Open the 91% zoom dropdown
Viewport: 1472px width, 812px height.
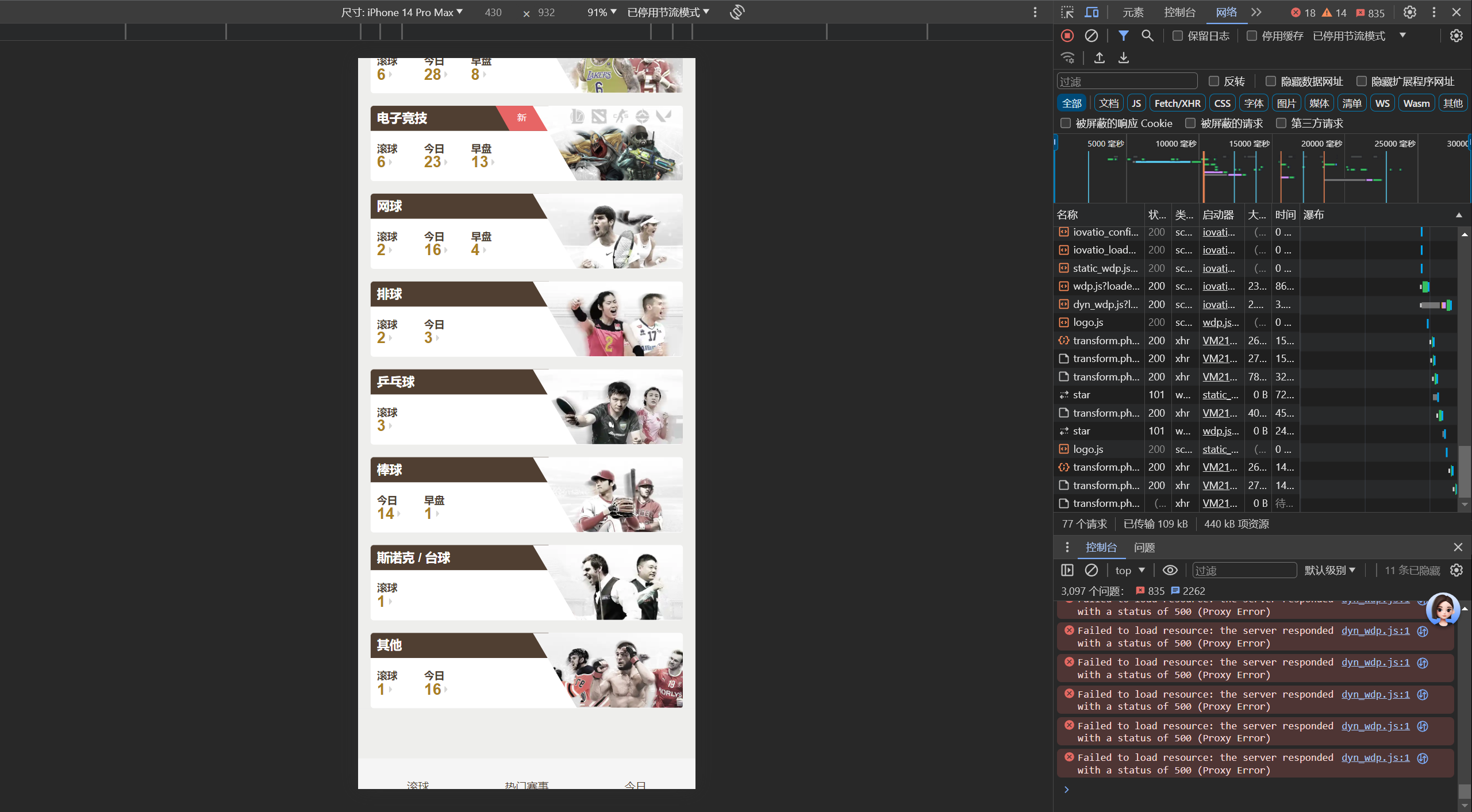601,12
